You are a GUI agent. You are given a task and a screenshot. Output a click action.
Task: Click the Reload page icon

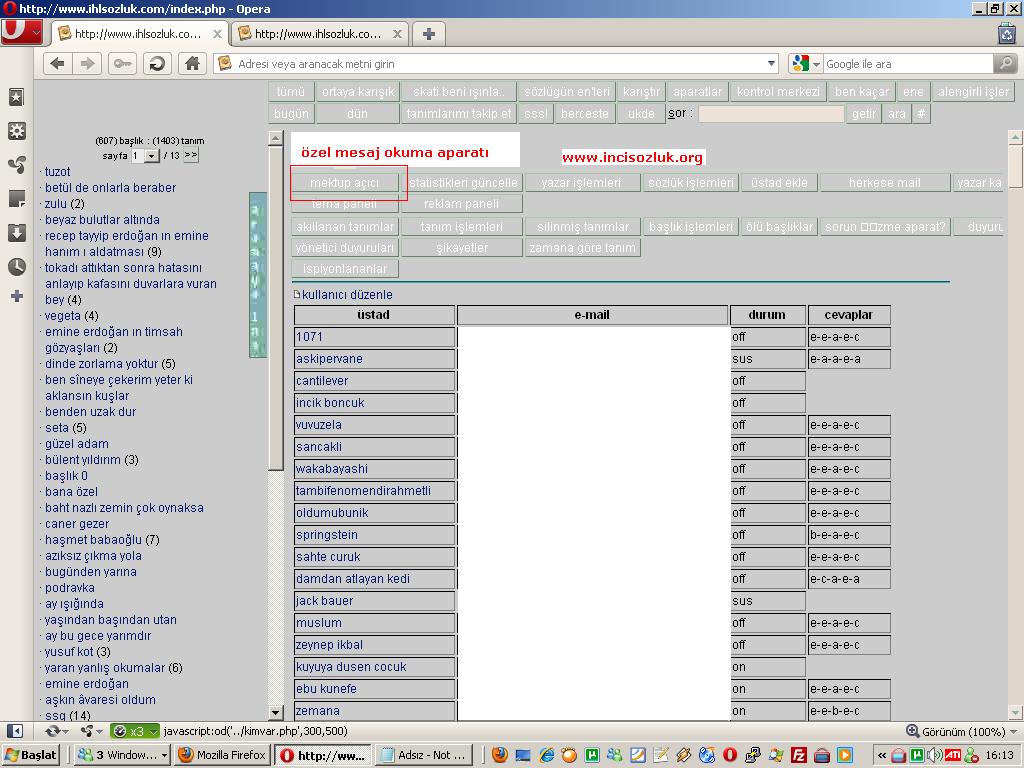point(156,64)
